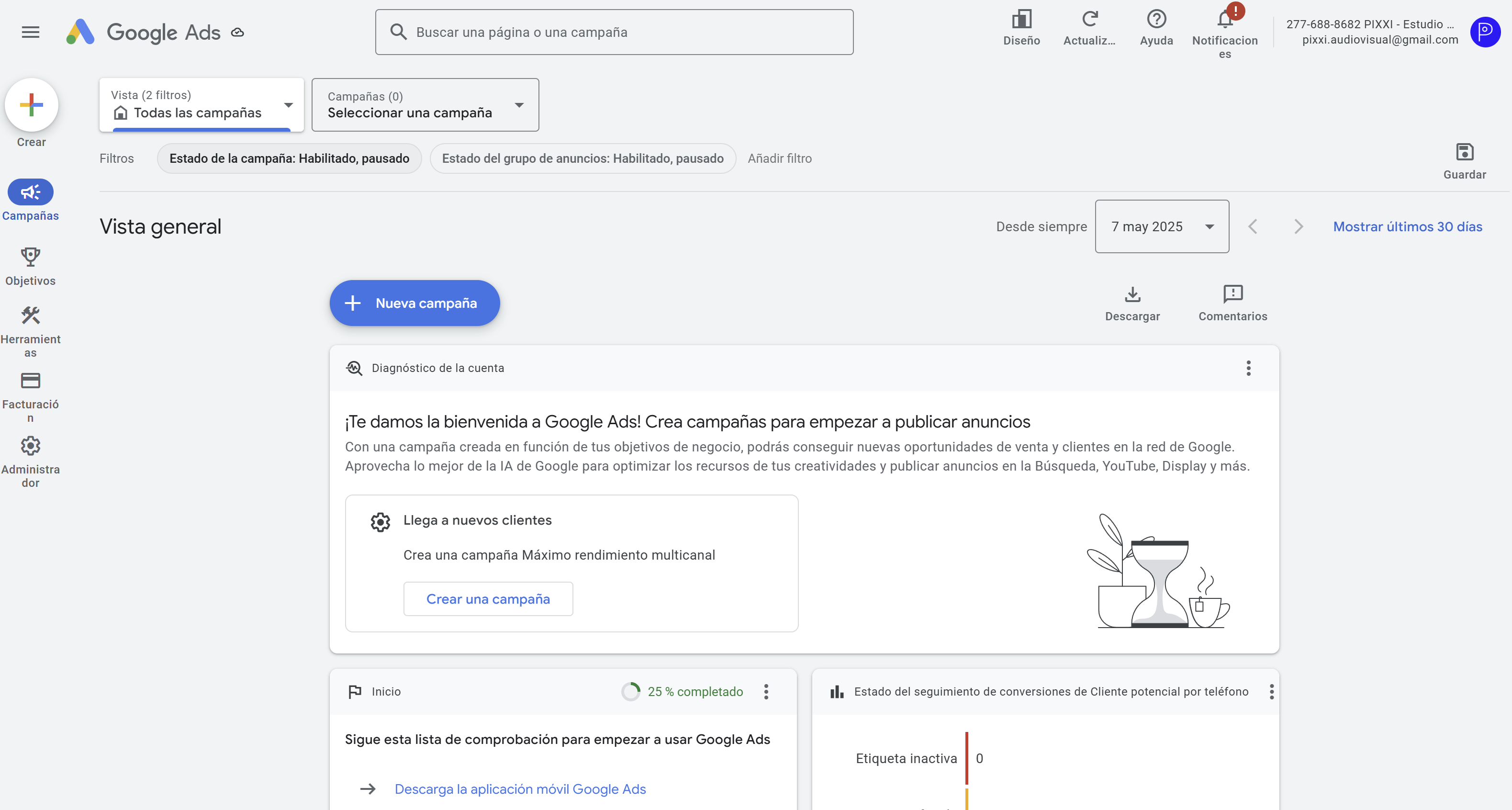Focus the Buscar una página search field
The height and width of the screenshot is (810, 1512).
(x=614, y=32)
